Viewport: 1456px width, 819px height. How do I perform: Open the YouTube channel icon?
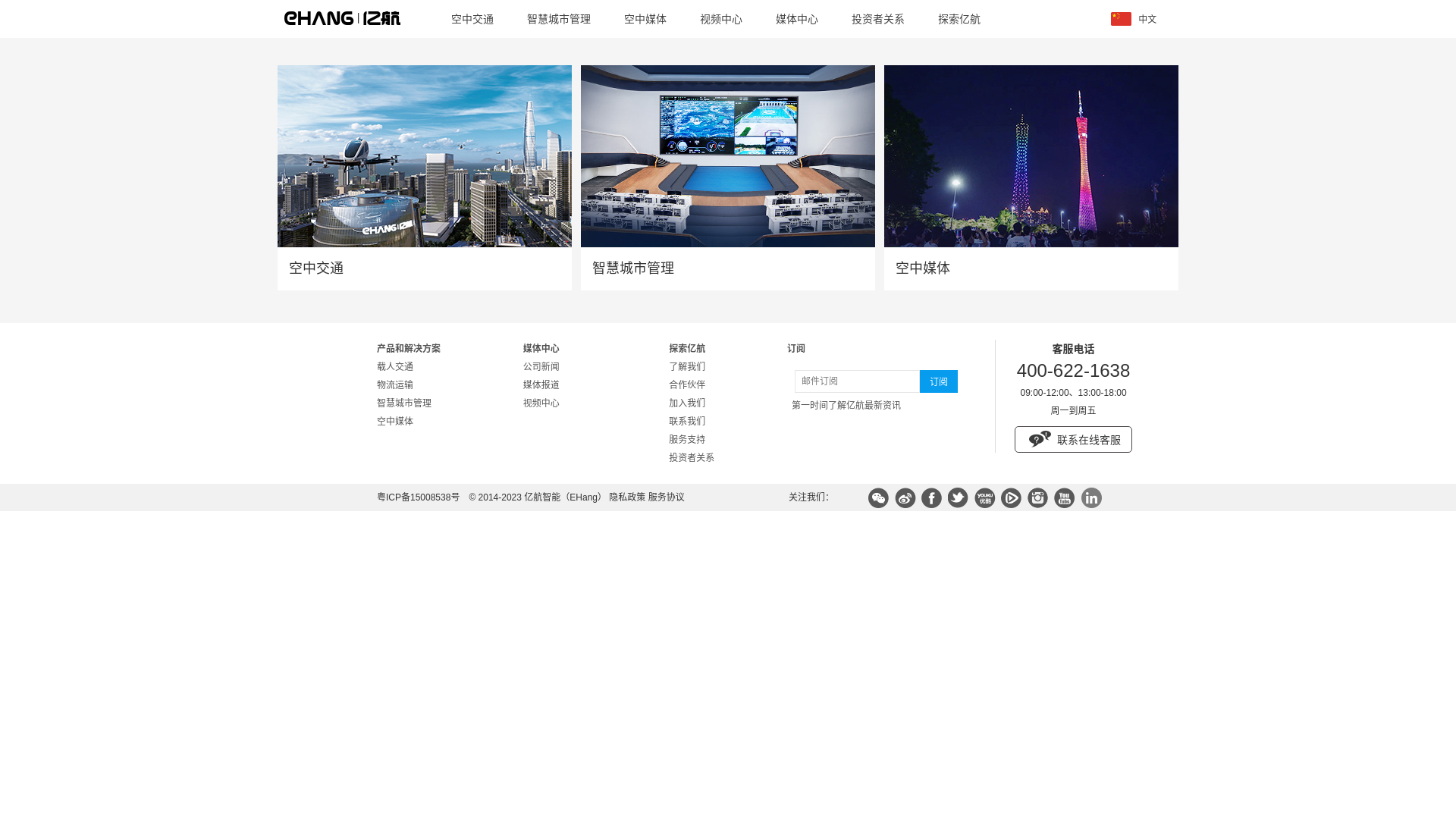pos(1064,498)
